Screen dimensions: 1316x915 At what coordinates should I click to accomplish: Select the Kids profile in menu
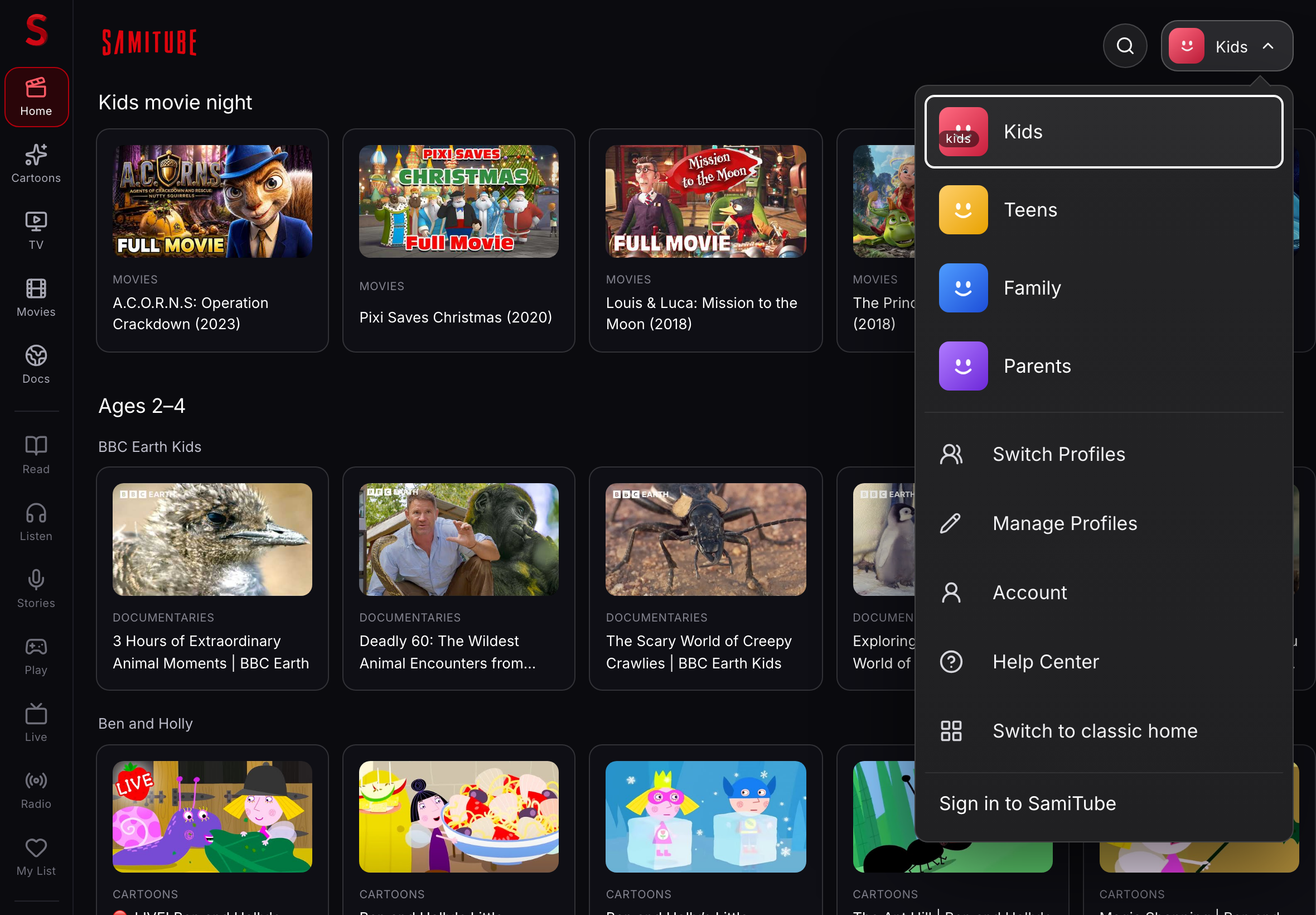coord(1104,132)
